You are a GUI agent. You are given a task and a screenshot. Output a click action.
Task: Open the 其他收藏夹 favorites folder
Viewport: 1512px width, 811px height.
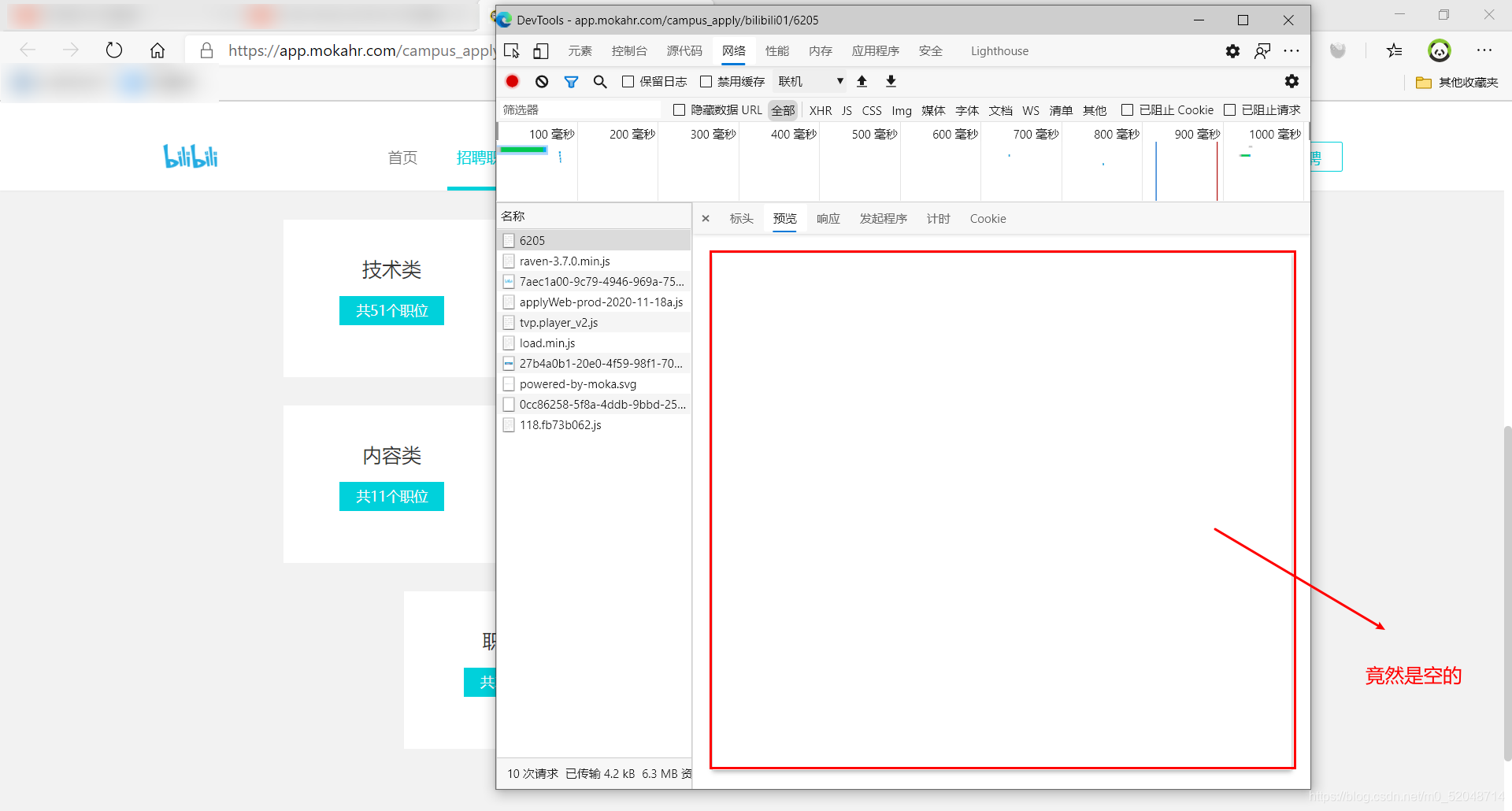point(1457,82)
